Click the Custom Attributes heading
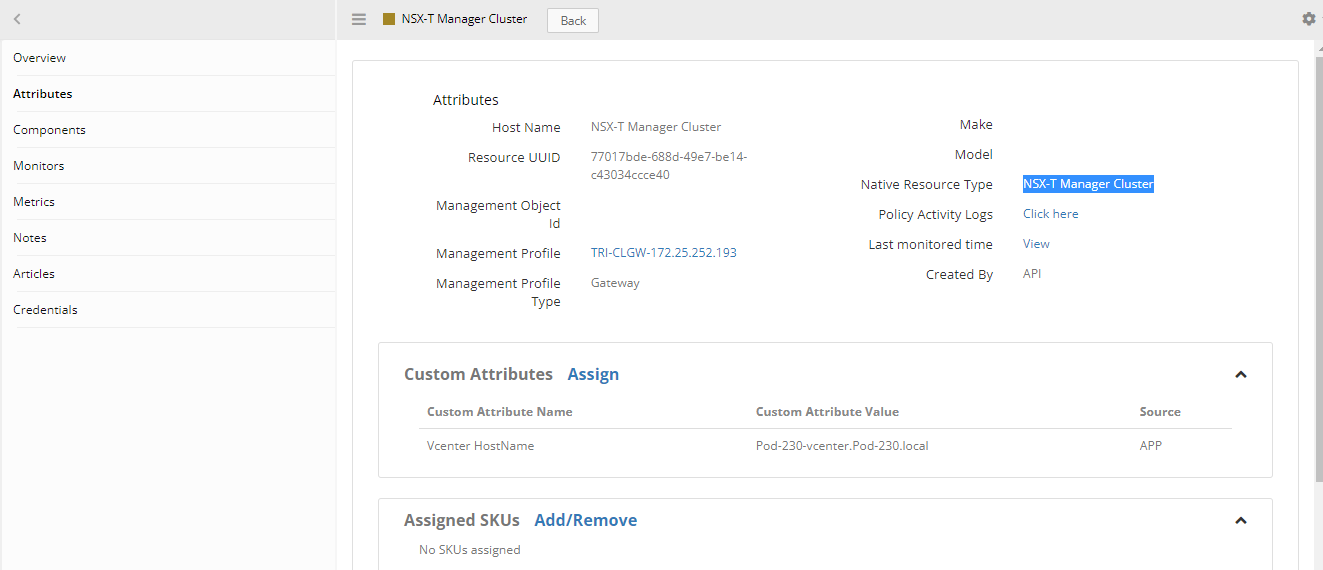 [478, 374]
